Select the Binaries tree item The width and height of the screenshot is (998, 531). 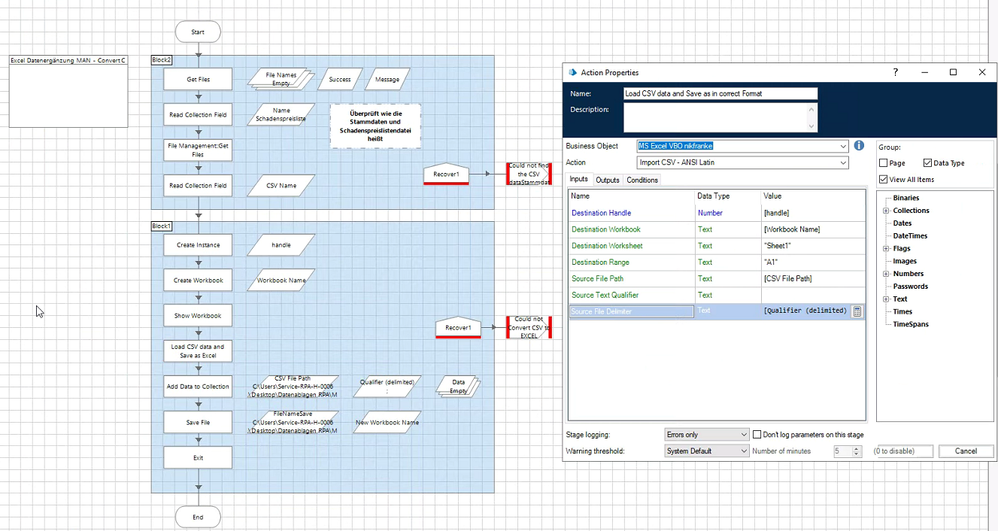tap(906, 198)
